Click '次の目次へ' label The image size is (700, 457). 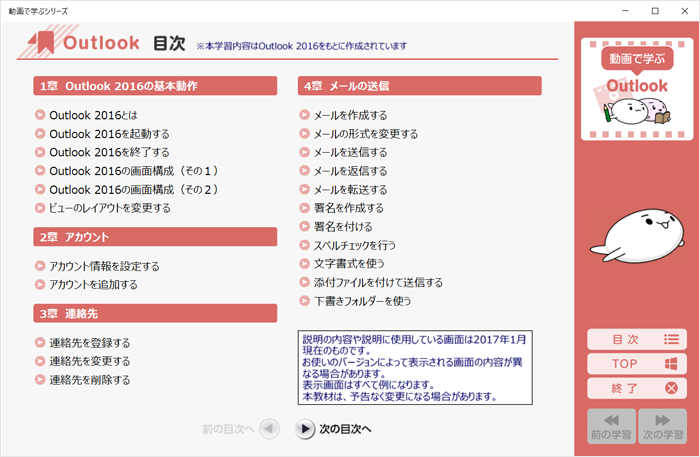345,429
